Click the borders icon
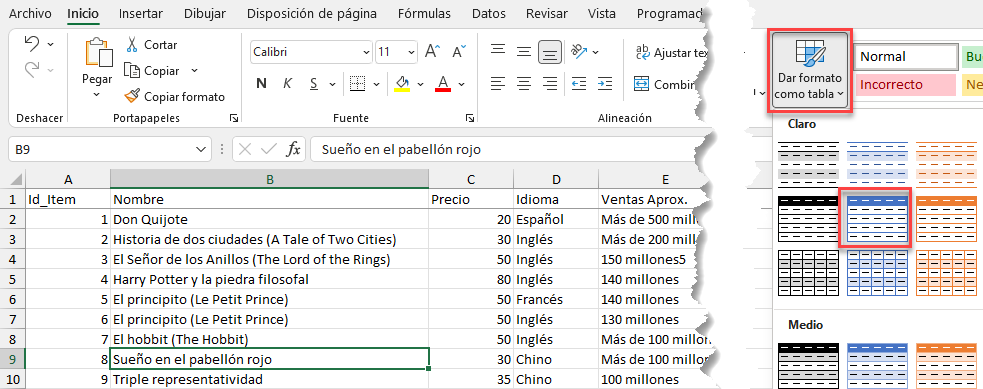Screen dimensions: 983x389 click(357, 84)
